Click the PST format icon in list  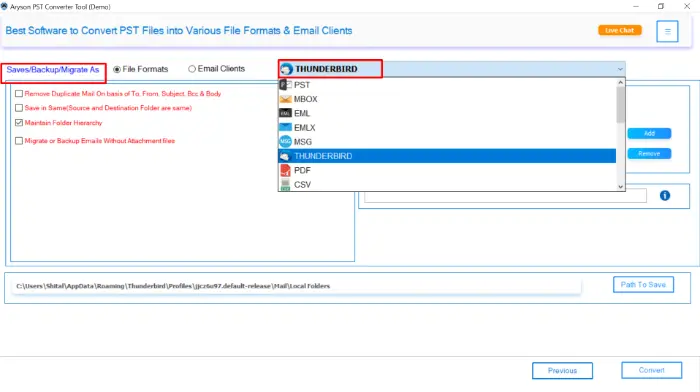click(x=285, y=84)
